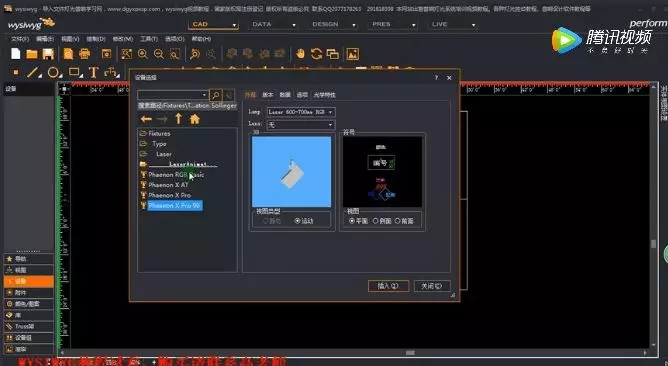The width and height of the screenshot is (668, 366).
Task: Open the 工具(T) menu
Action: coord(149,39)
